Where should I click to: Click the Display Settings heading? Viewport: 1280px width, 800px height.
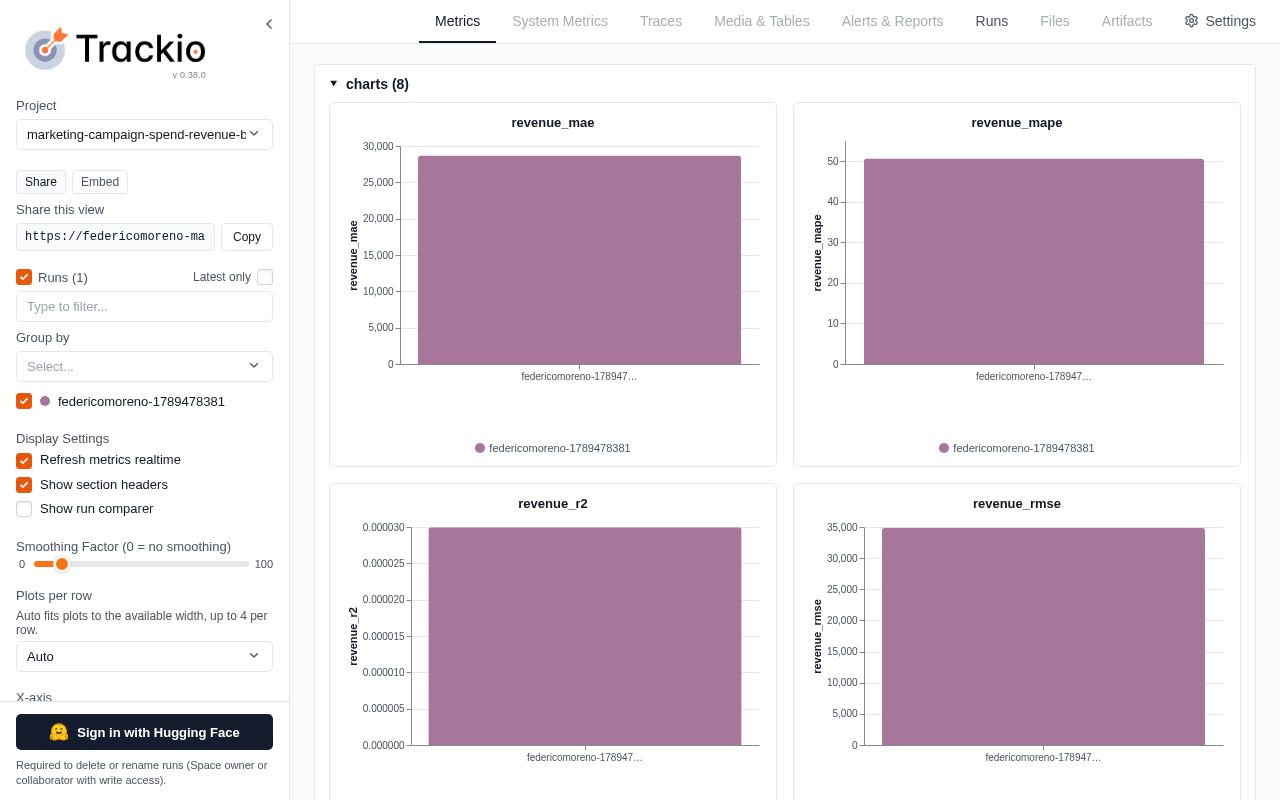(63, 439)
